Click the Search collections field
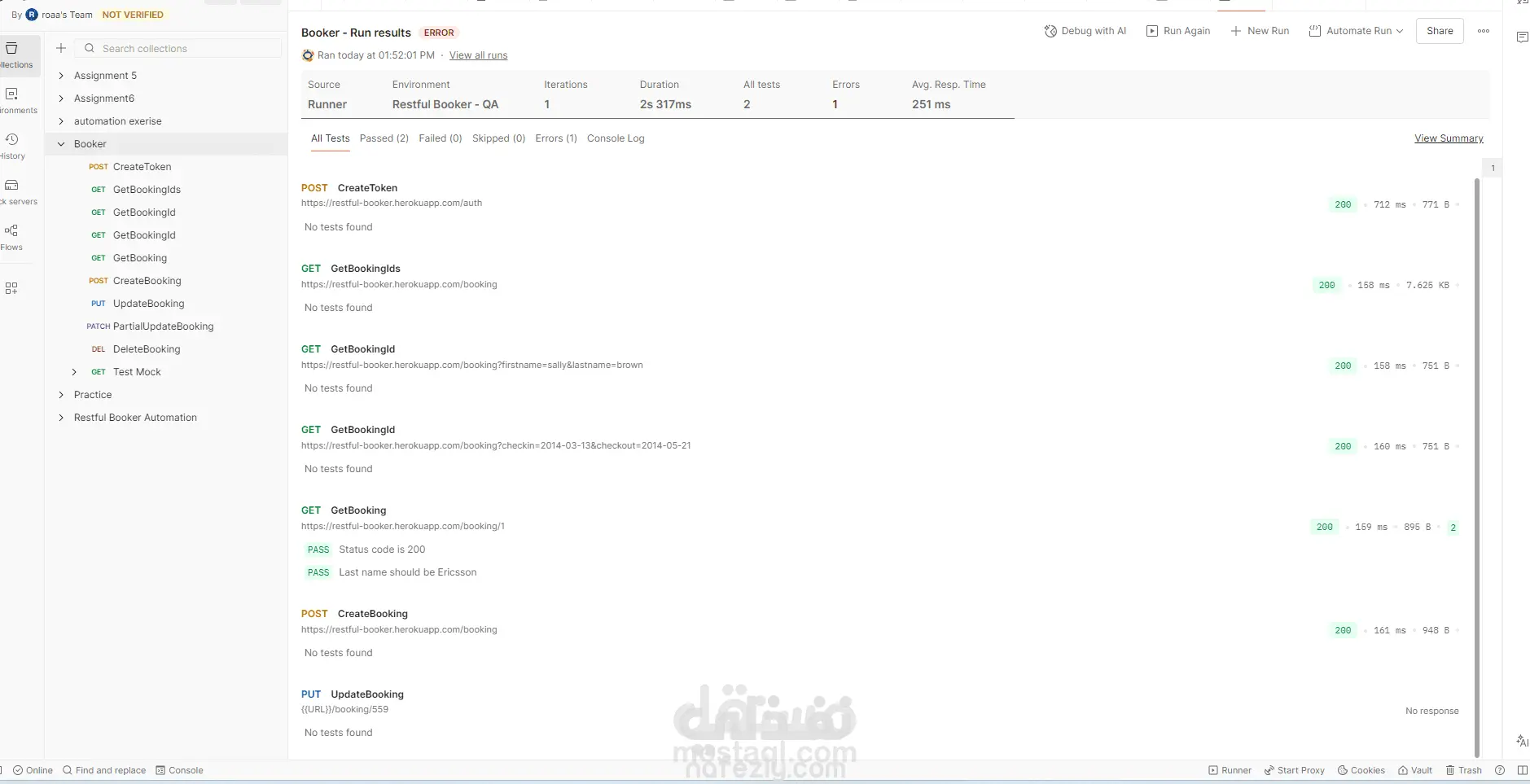Screen dimensions: 1530x784 coord(178,49)
